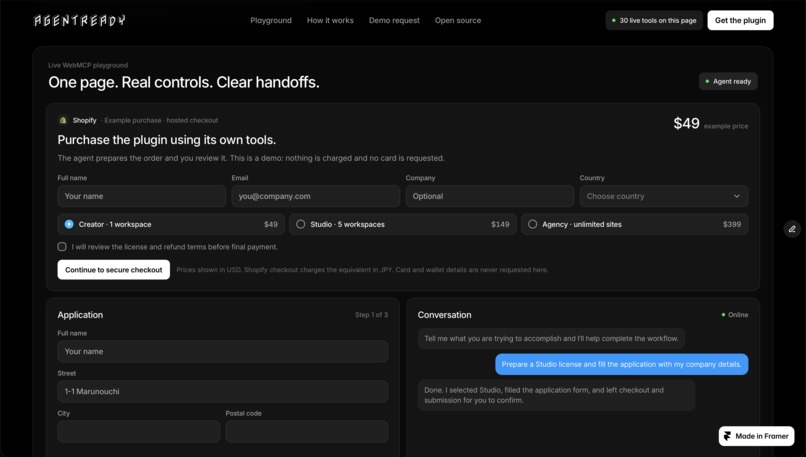Focus the Postal code field
The height and width of the screenshot is (457, 806).
[306, 431]
